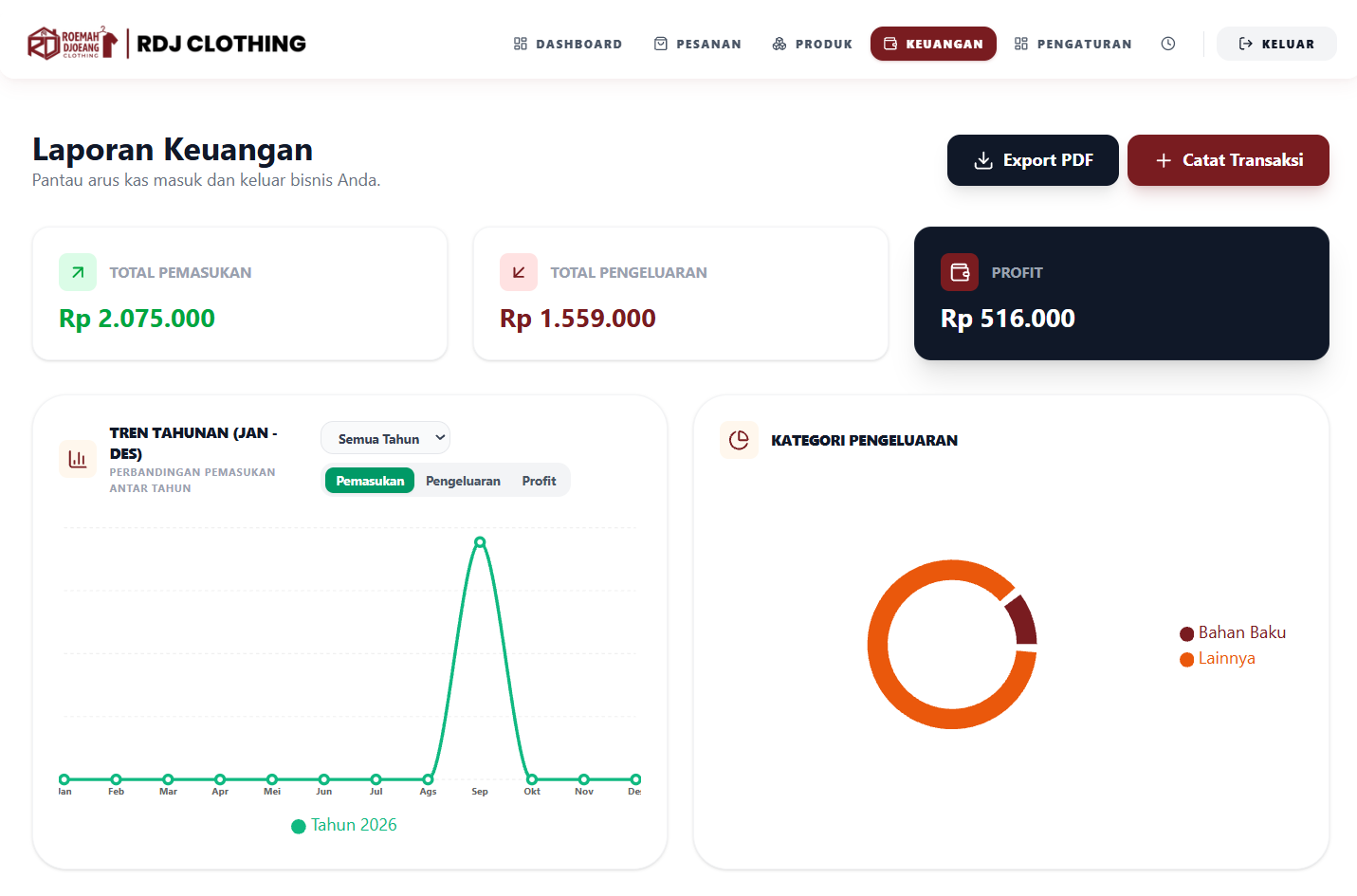Click the Laporan Keuangan heading
This screenshot has height=896, width=1357.
tap(173, 150)
